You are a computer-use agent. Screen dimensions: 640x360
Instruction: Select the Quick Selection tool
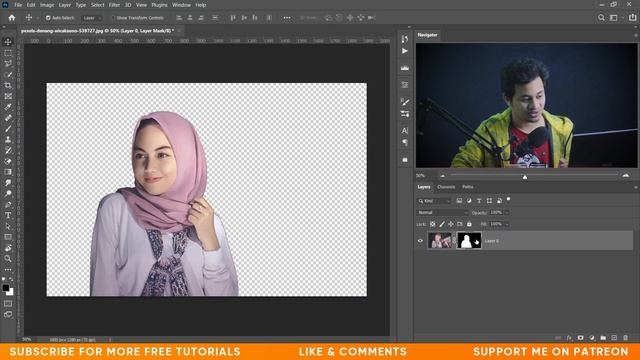[8, 75]
